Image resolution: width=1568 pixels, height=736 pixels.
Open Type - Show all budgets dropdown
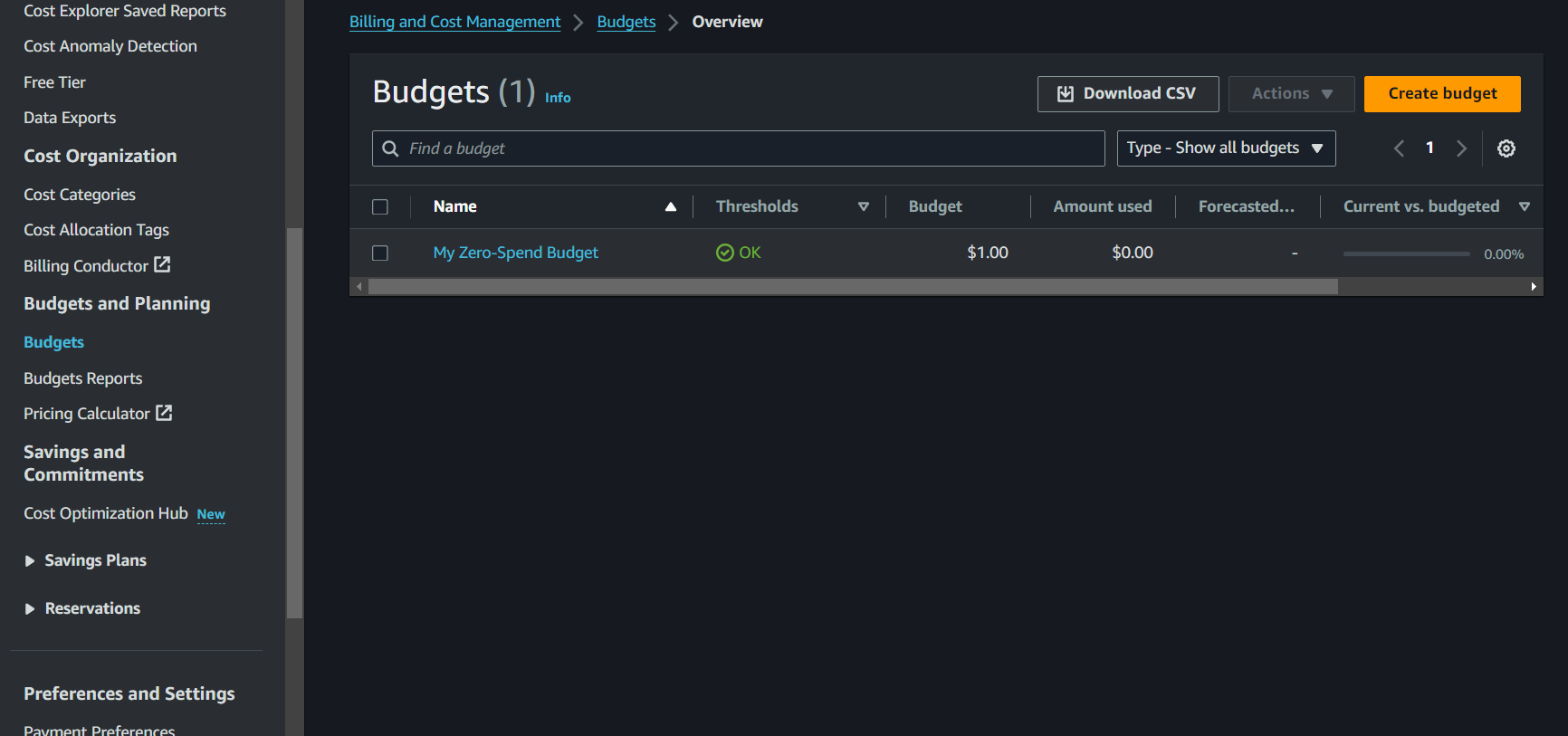click(1225, 148)
